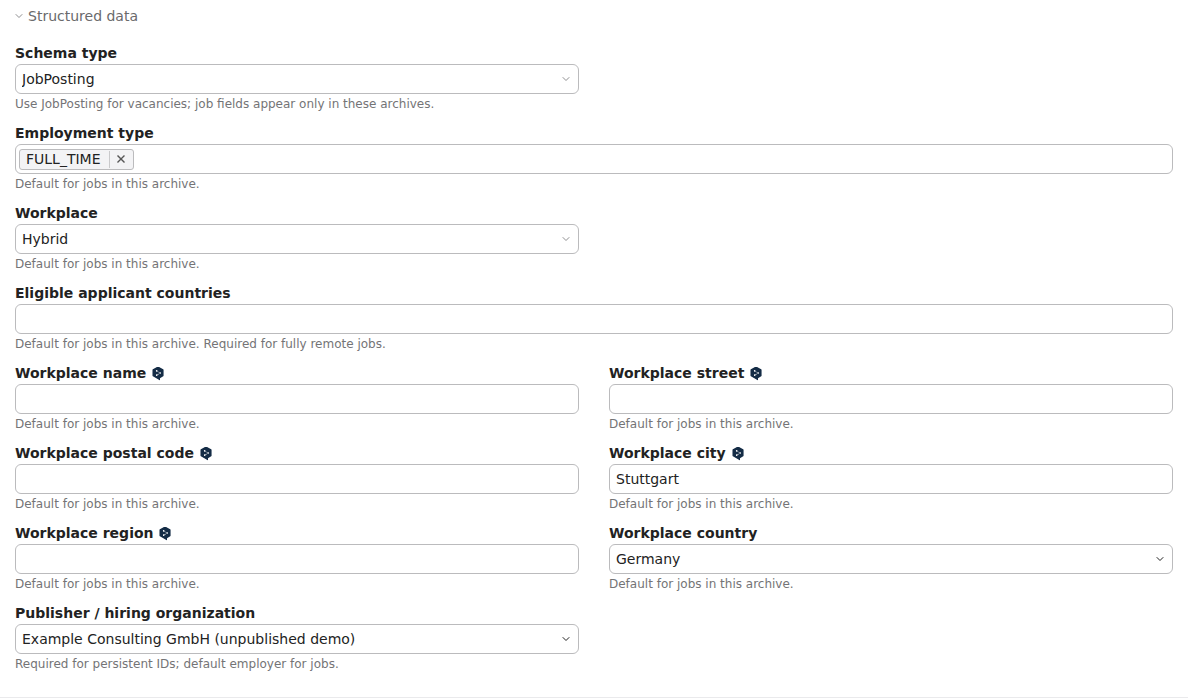Click the Eligible applicant countries label
This screenshot has width=1188, height=698.
tap(123, 293)
